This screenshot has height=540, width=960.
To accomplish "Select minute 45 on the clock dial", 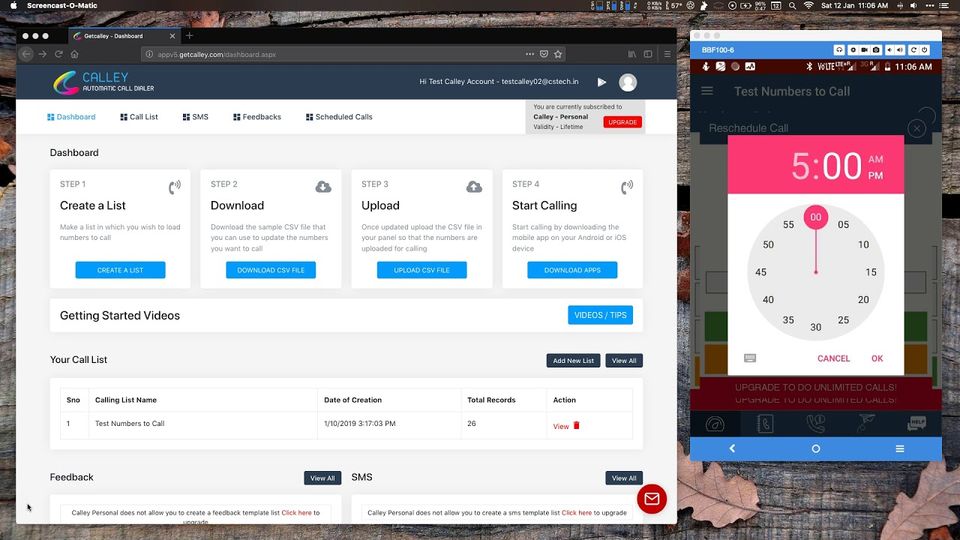I will pos(761,272).
